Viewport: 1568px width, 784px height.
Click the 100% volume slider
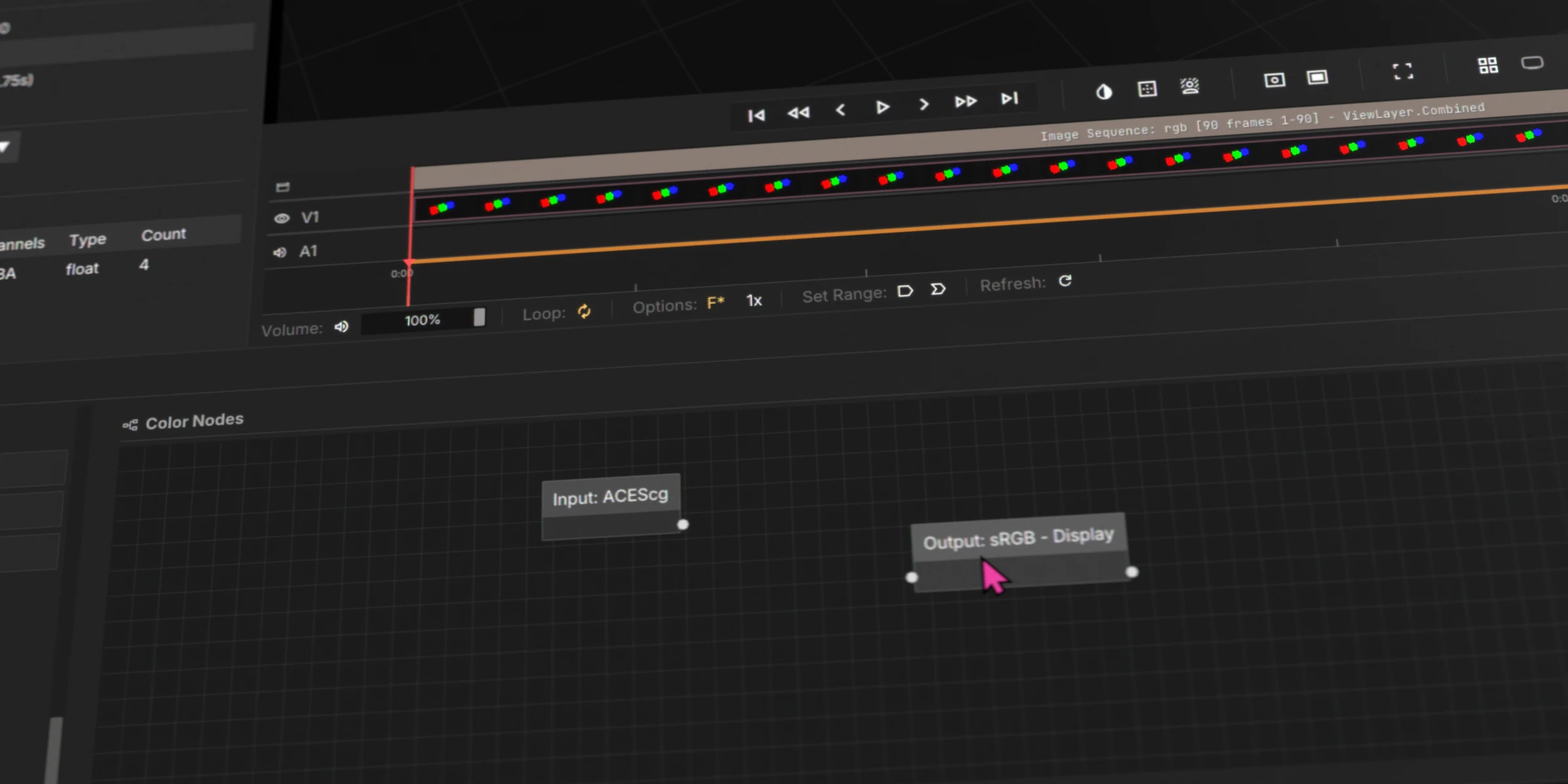click(x=422, y=320)
